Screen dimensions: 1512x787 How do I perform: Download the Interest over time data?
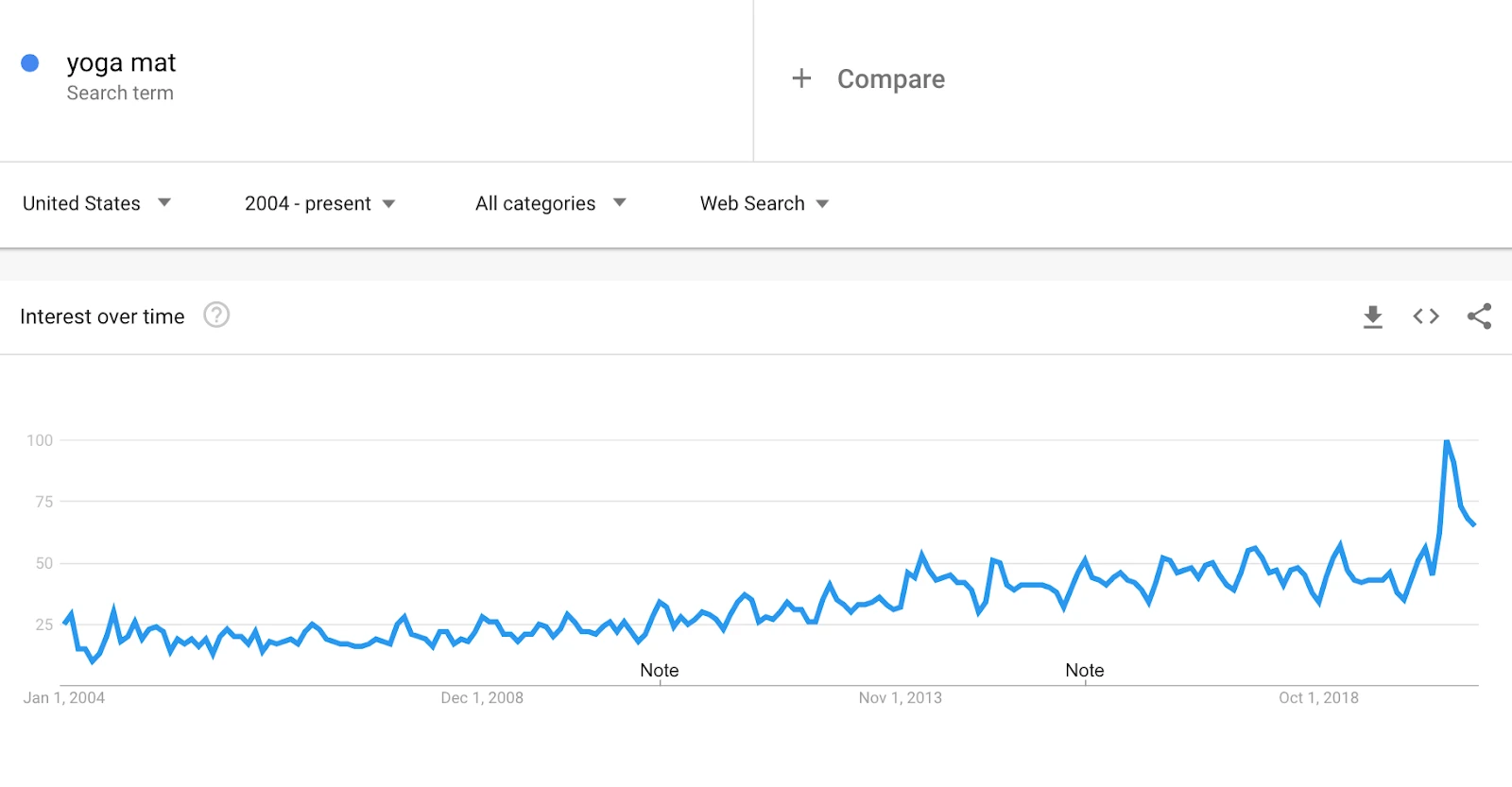[1373, 317]
